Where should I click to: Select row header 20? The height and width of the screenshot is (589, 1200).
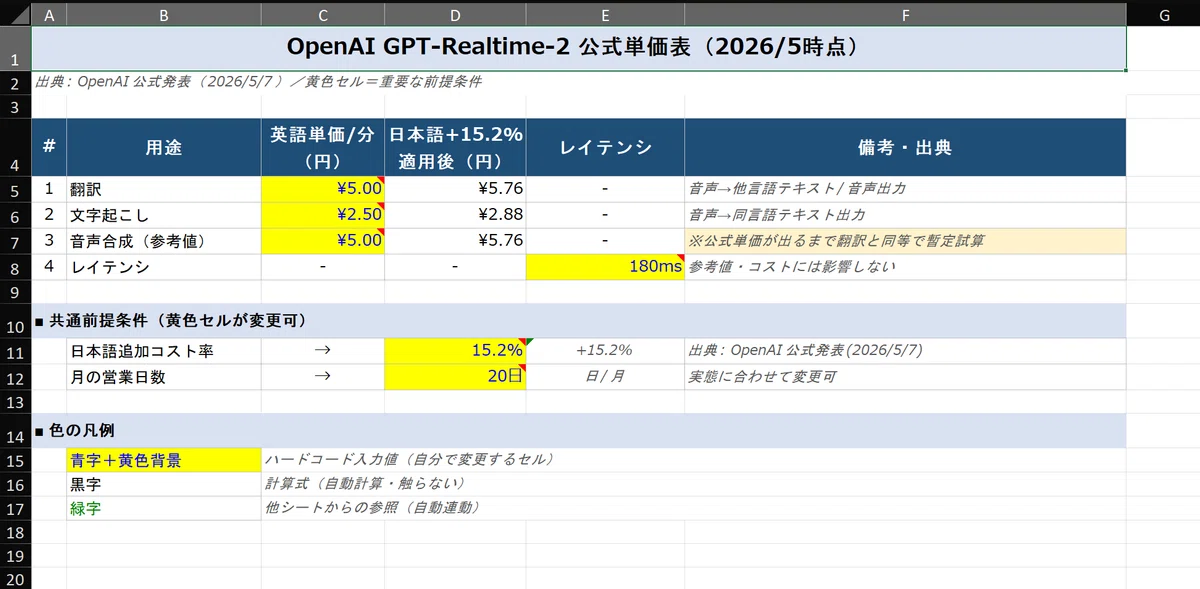tap(15, 580)
